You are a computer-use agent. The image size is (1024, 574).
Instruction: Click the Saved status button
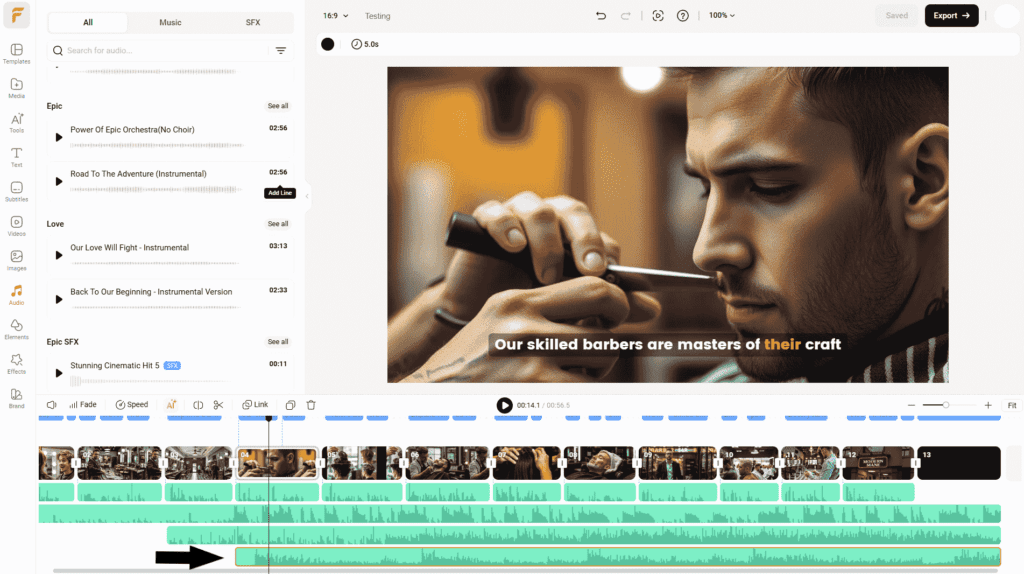(897, 16)
